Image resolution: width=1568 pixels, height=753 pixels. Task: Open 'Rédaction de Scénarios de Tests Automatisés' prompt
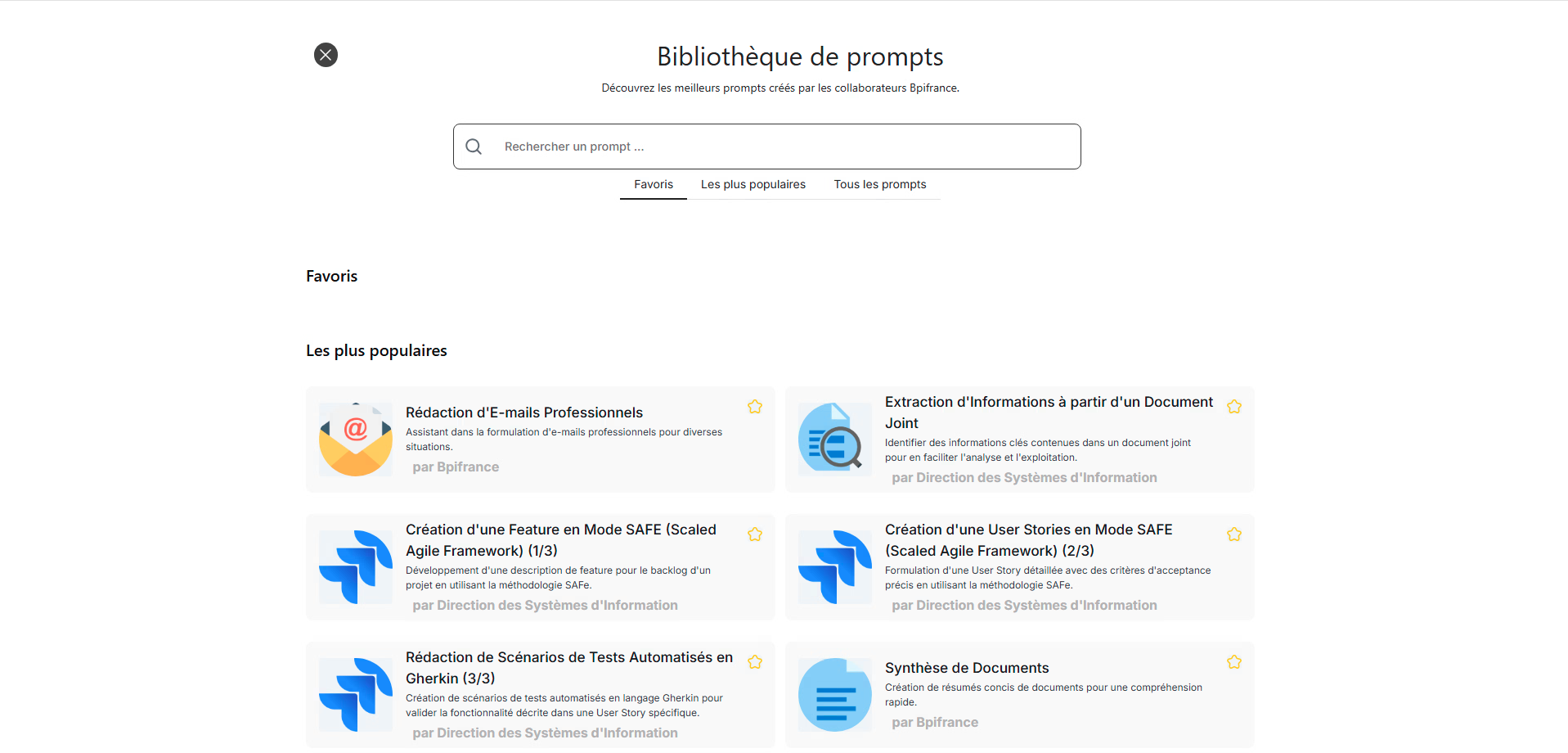(569, 668)
